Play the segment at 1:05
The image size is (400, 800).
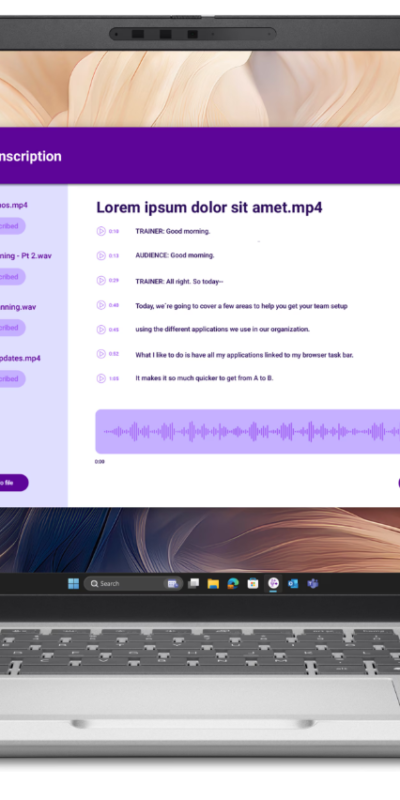pos(101,378)
